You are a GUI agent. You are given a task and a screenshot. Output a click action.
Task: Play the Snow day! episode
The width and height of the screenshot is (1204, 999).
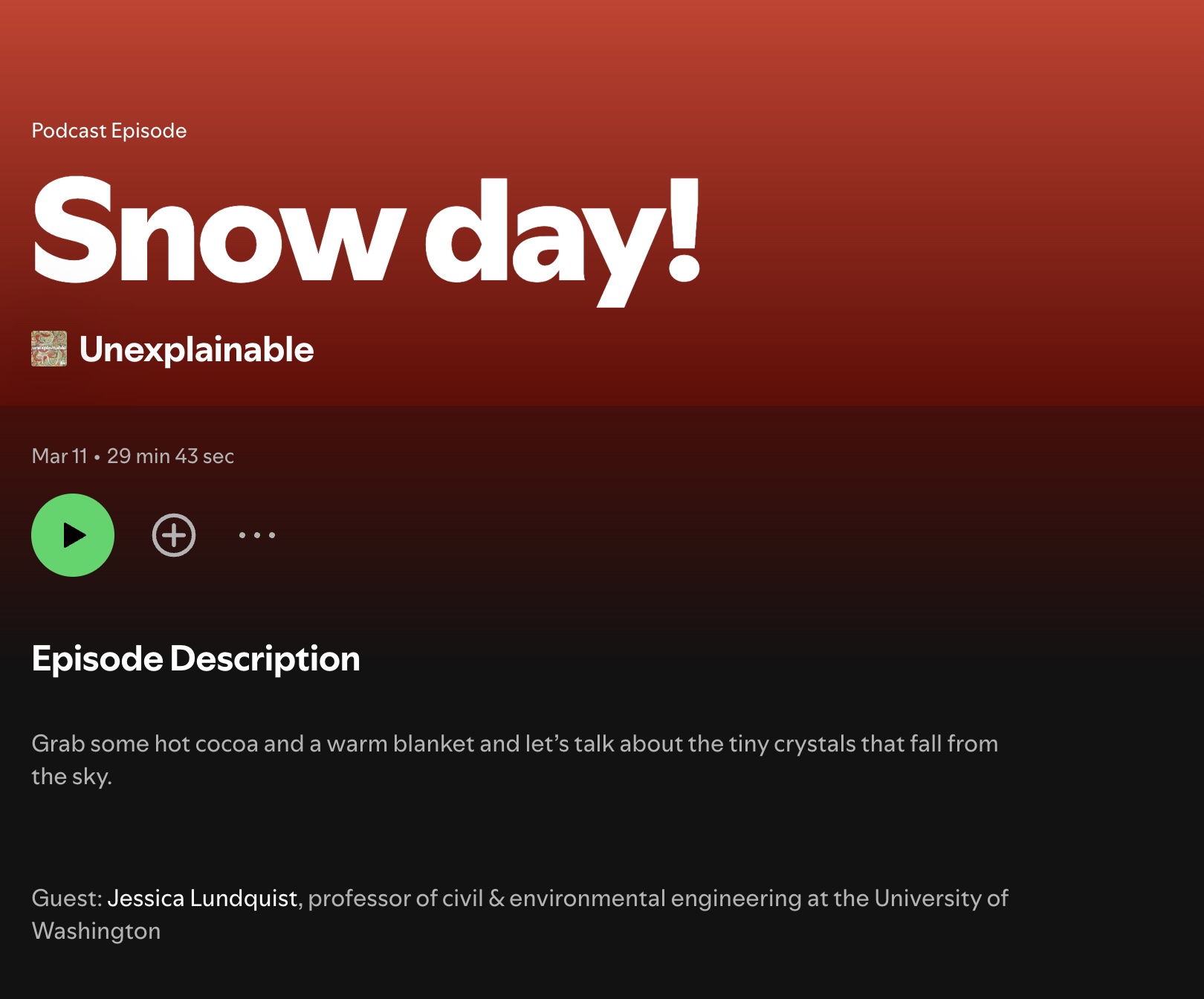(73, 535)
